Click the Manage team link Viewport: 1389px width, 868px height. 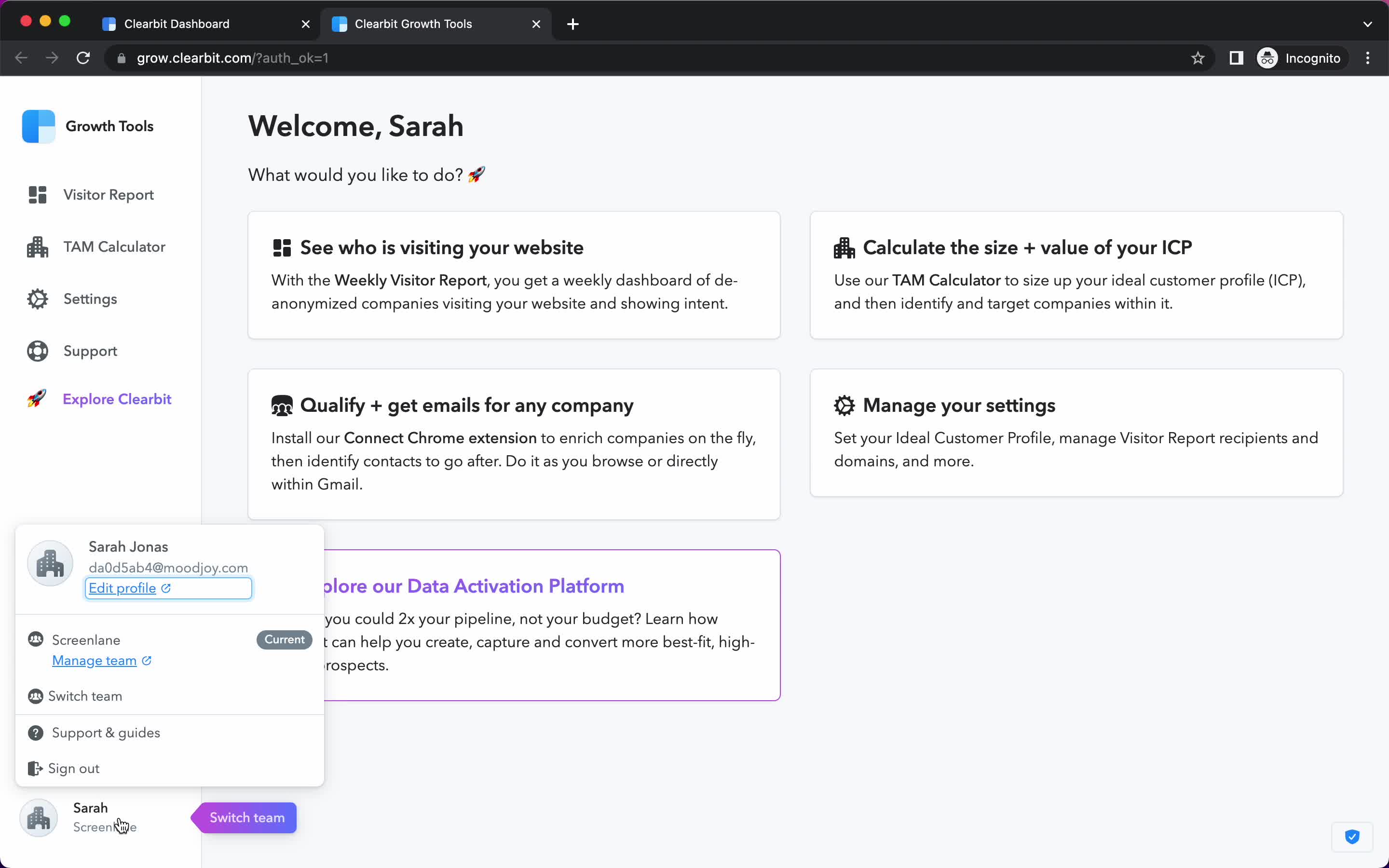[x=94, y=660]
